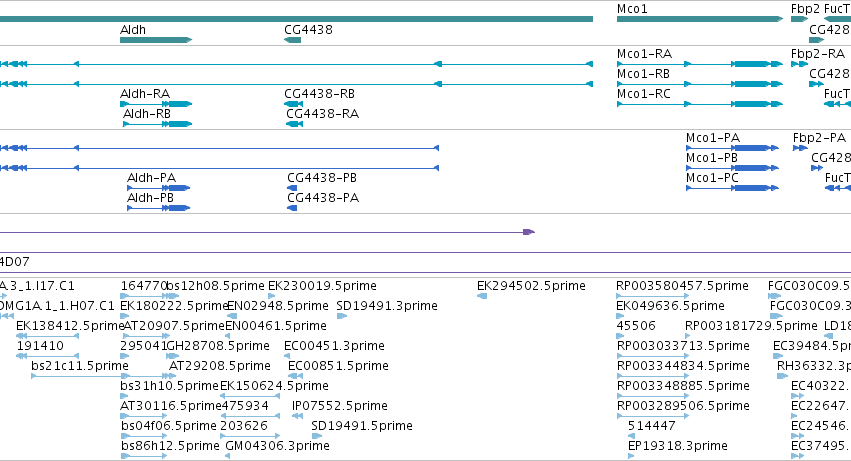Select the Aldh-RB transcript feature
The width and height of the screenshot is (851, 461).
[157, 124]
